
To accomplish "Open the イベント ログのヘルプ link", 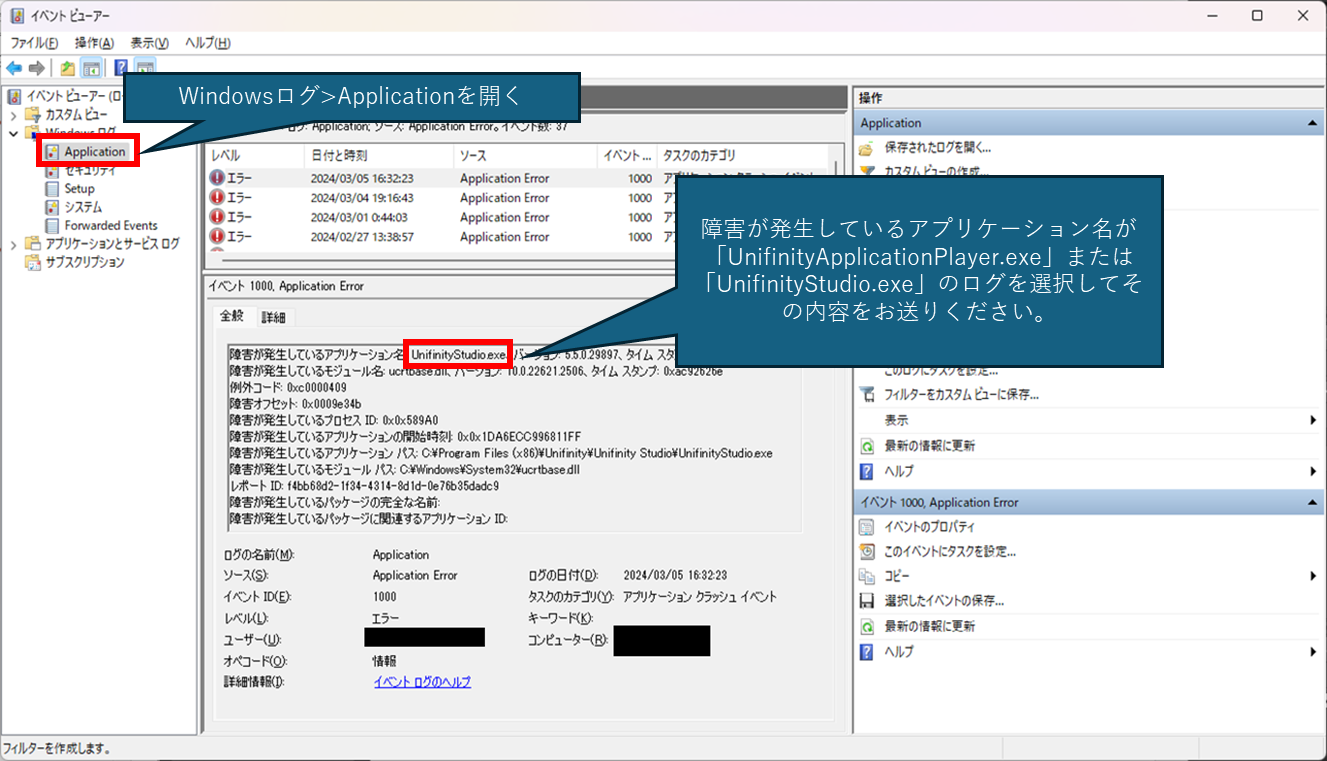I will [x=421, y=682].
